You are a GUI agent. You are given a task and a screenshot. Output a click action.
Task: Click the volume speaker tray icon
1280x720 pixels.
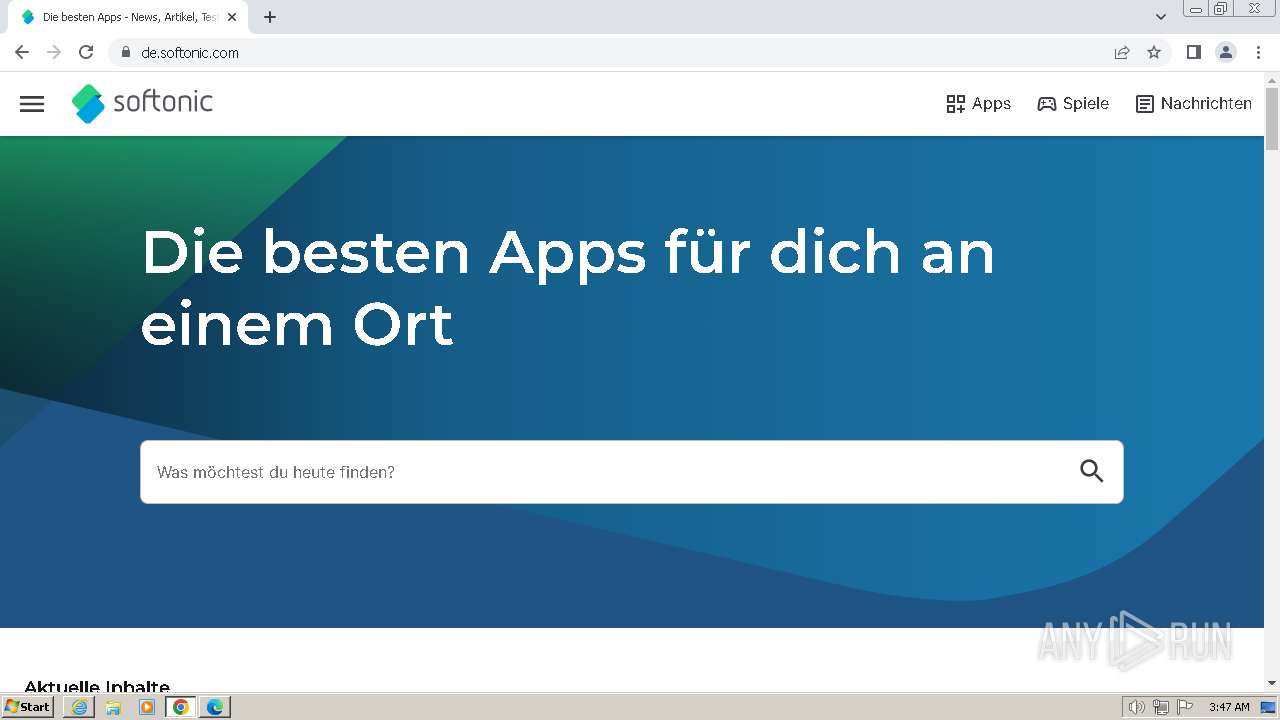click(1137, 707)
